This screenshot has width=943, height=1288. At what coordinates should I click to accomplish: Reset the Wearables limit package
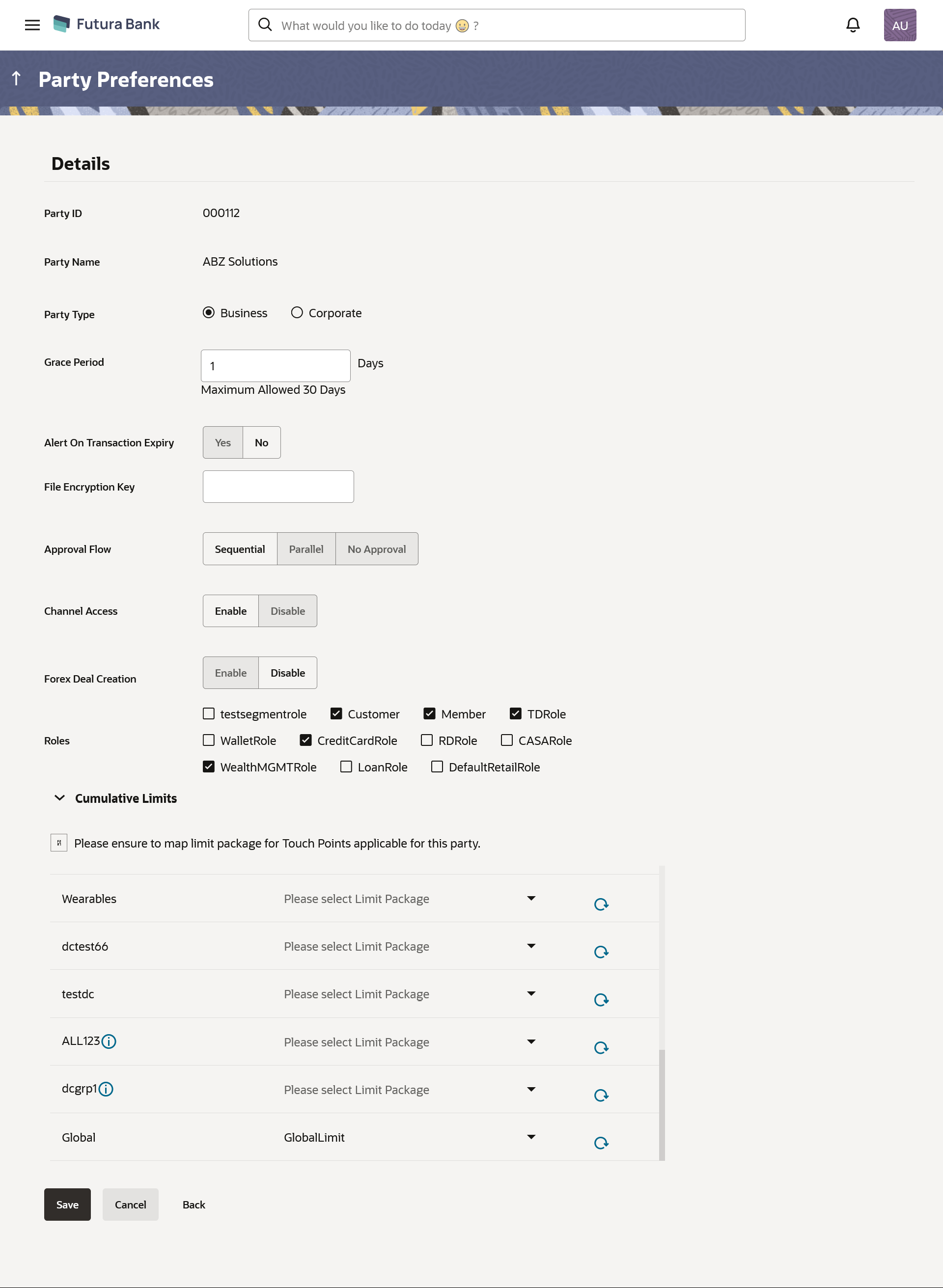(601, 904)
